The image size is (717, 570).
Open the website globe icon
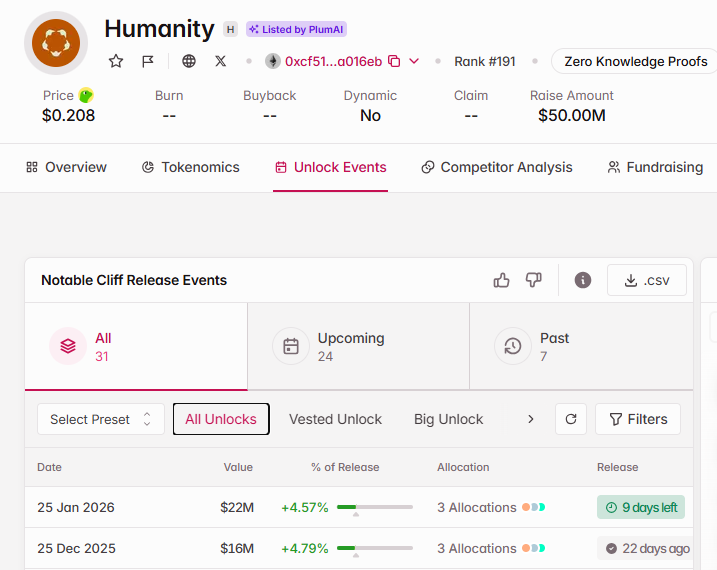point(189,61)
